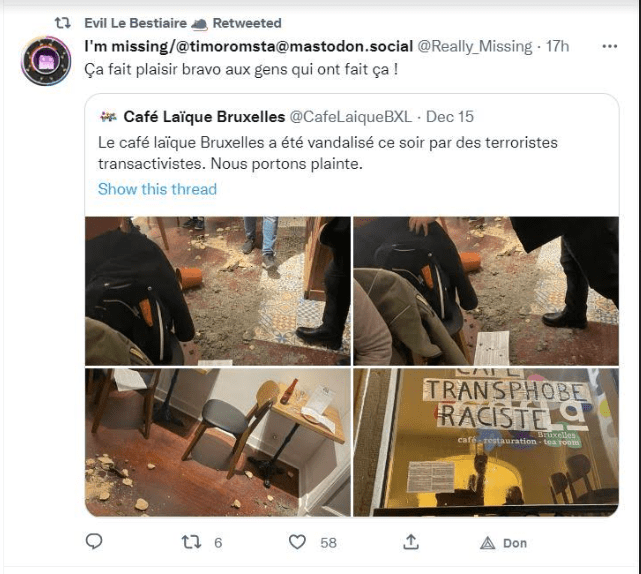This screenshot has width=641, height=574.
Task: Open the 'TRANSPHOBE RACISTE' window sign photo
Action: (486, 442)
